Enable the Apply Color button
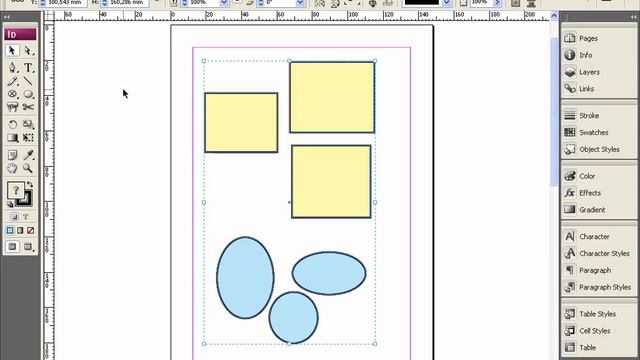This screenshot has width=640, height=360. click(10, 231)
